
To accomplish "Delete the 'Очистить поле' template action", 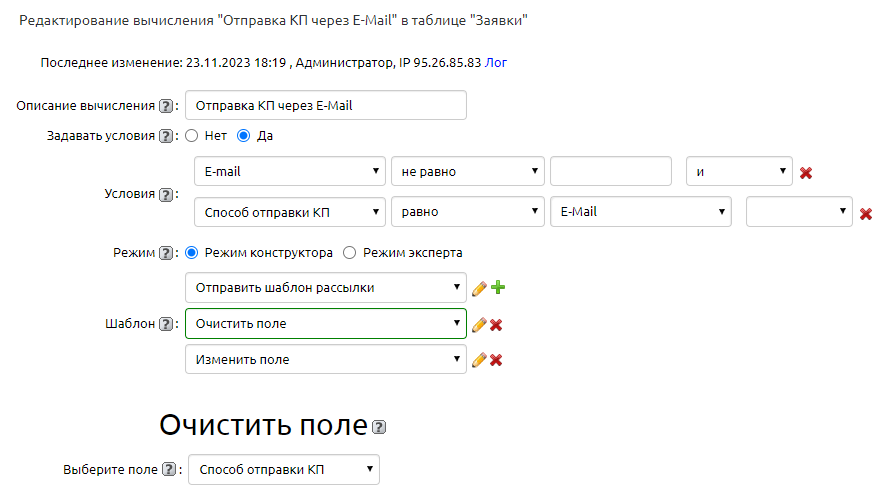I will point(496,324).
